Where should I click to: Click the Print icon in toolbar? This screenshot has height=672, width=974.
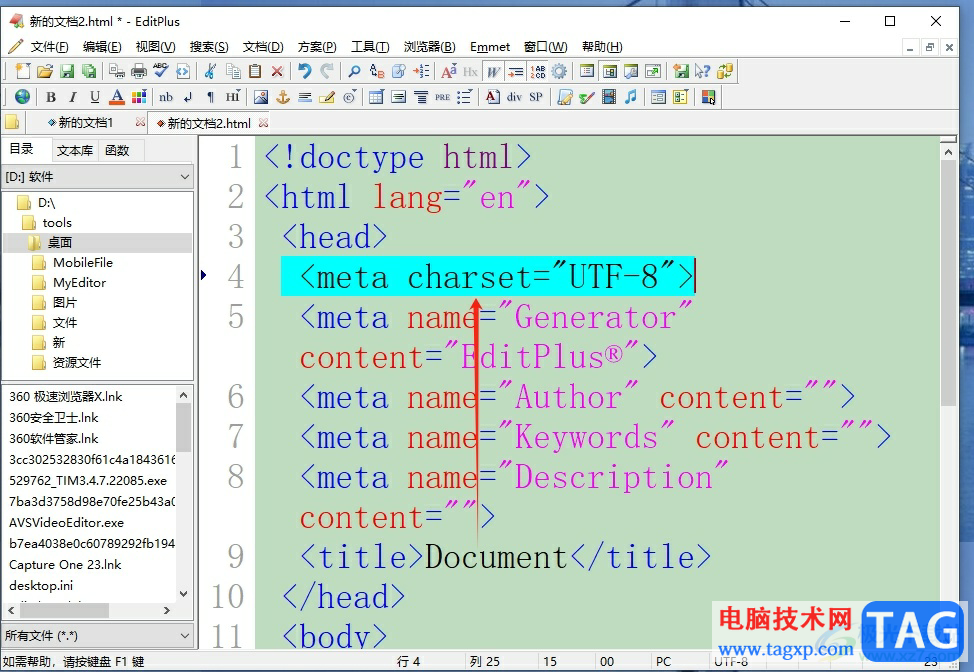click(x=139, y=71)
